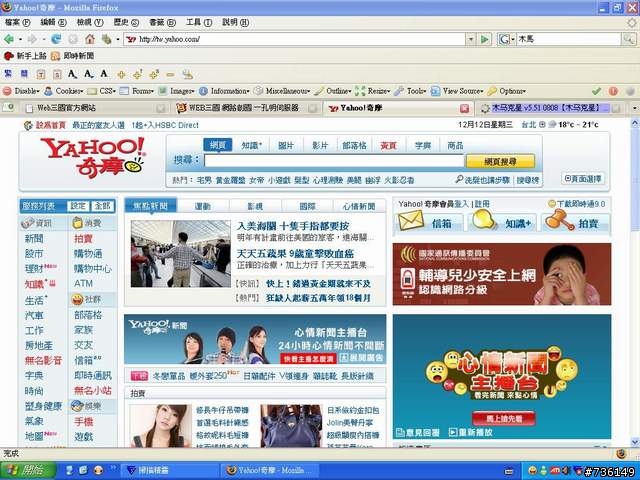
Task: Click the 設為首頁 link
Action: [x=50, y=125]
